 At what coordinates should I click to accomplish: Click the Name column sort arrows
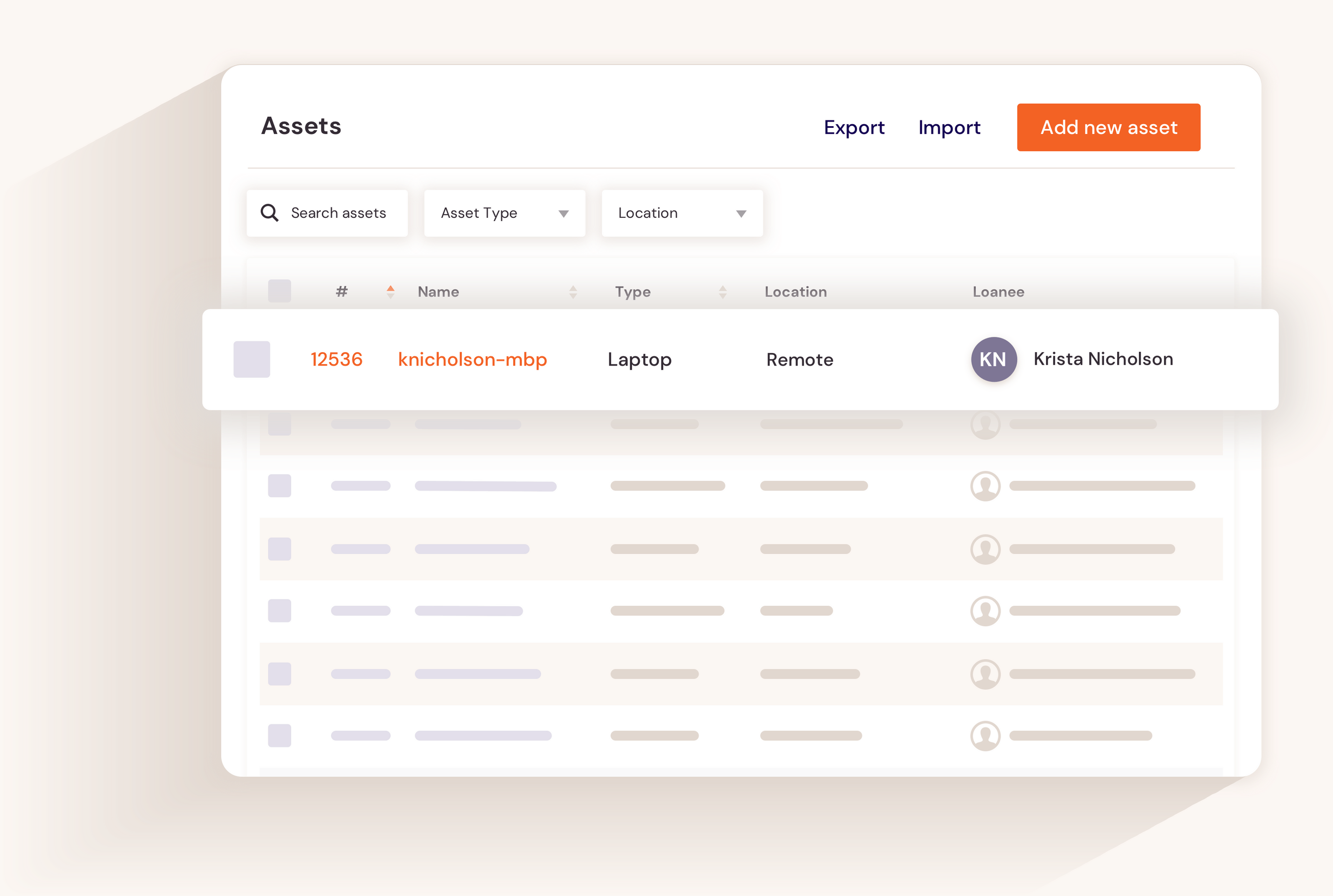coord(573,291)
